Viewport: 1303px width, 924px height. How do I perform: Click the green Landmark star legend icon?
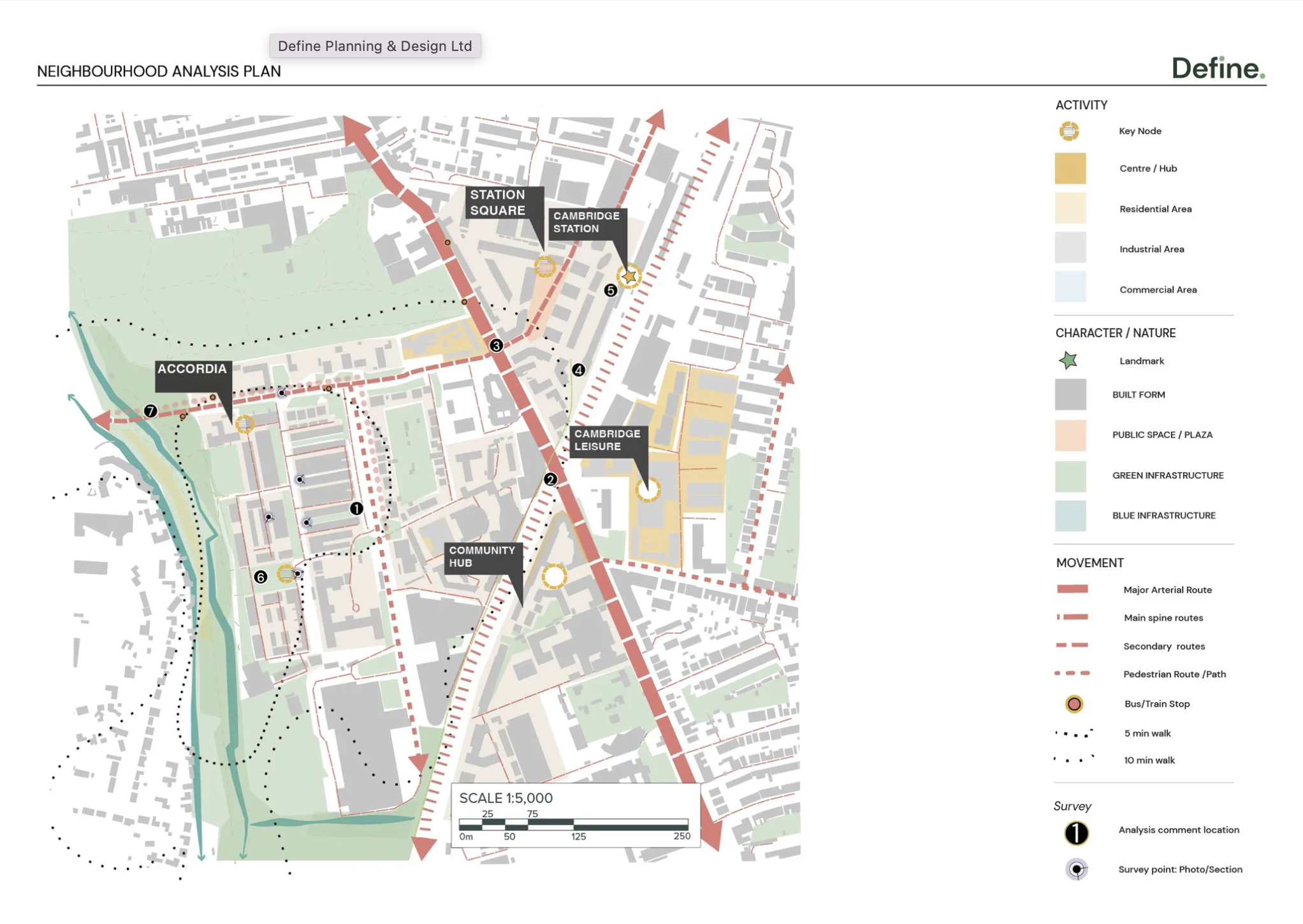tap(1068, 361)
